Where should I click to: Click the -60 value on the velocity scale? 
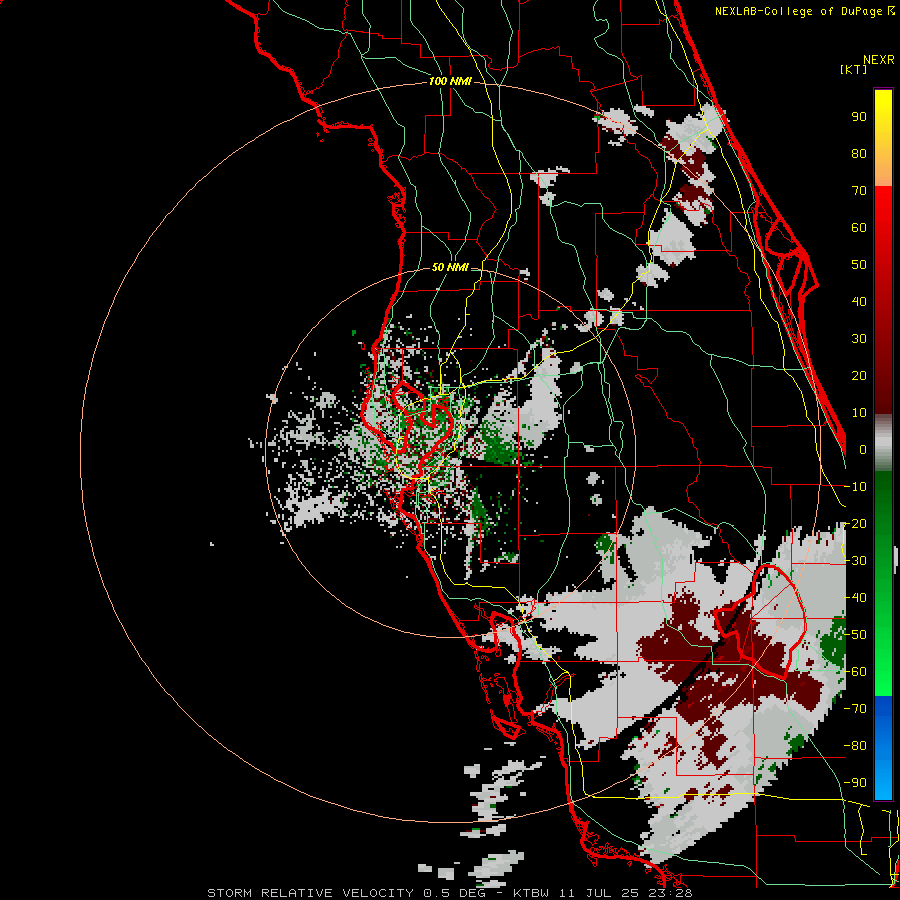click(855, 672)
